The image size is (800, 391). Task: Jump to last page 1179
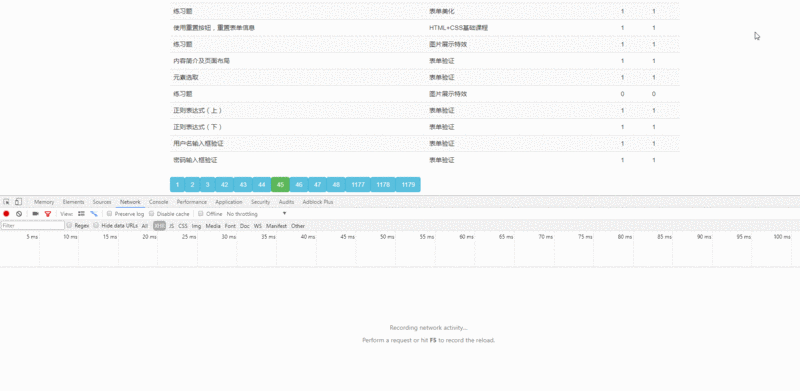pos(408,185)
